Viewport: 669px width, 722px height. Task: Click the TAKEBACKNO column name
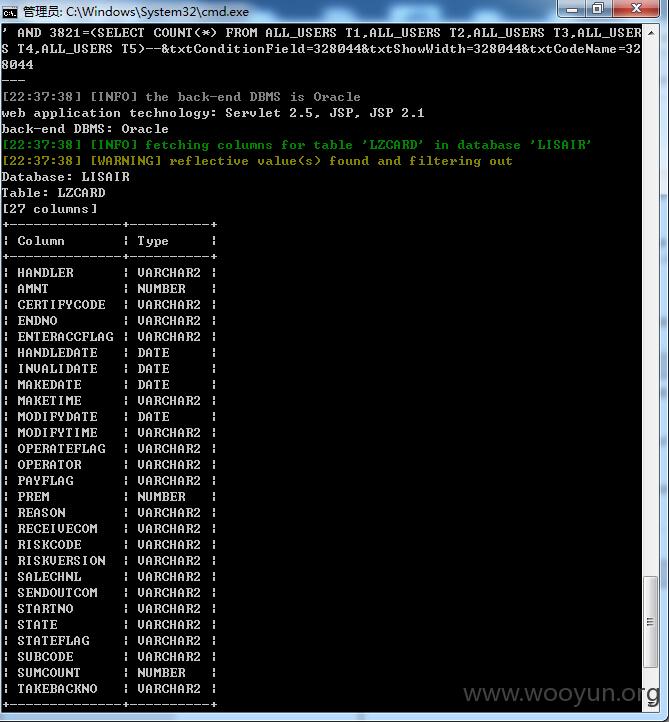coord(57,689)
